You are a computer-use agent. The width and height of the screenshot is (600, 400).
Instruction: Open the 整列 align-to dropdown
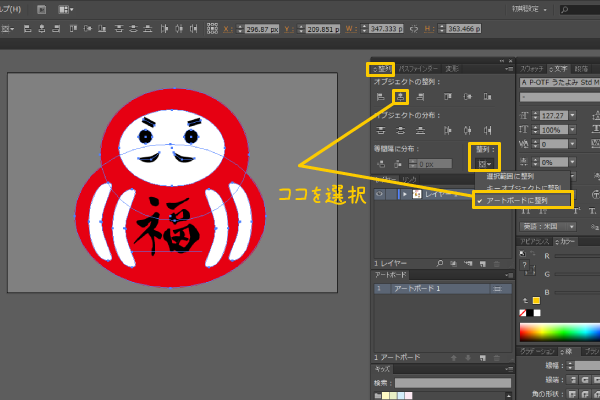[485, 162]
